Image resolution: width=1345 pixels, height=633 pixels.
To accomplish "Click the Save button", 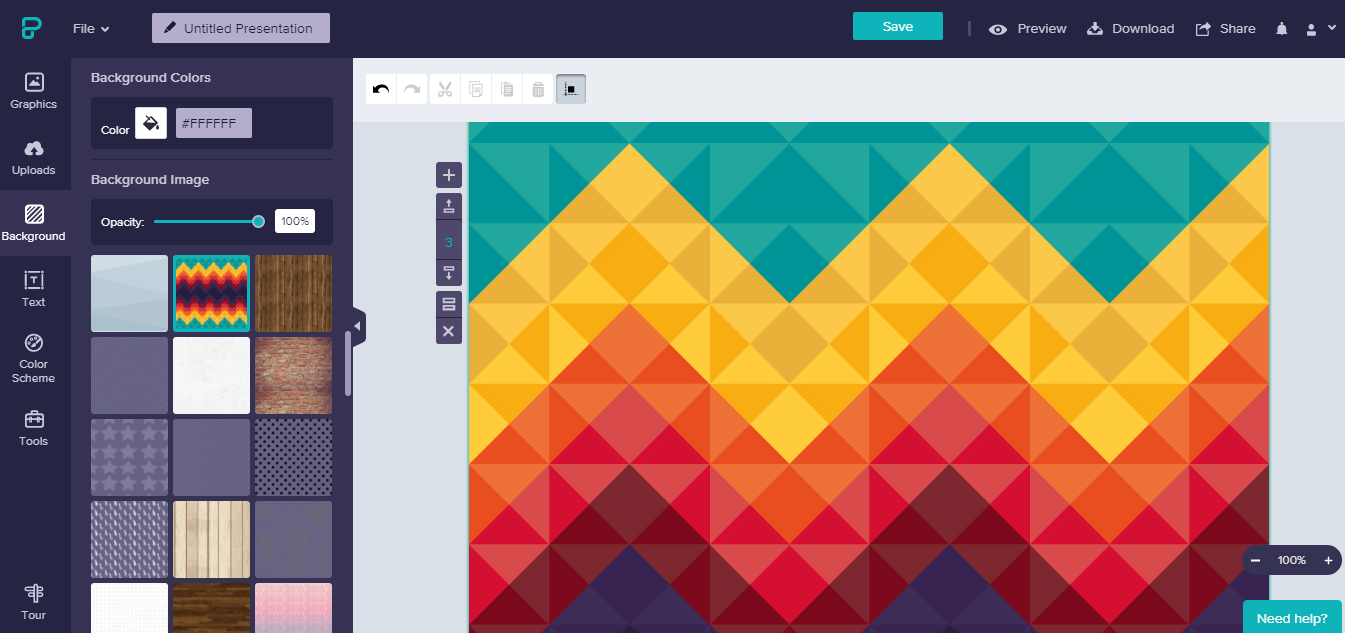I will pyautogui.click(x=898, y=26).
